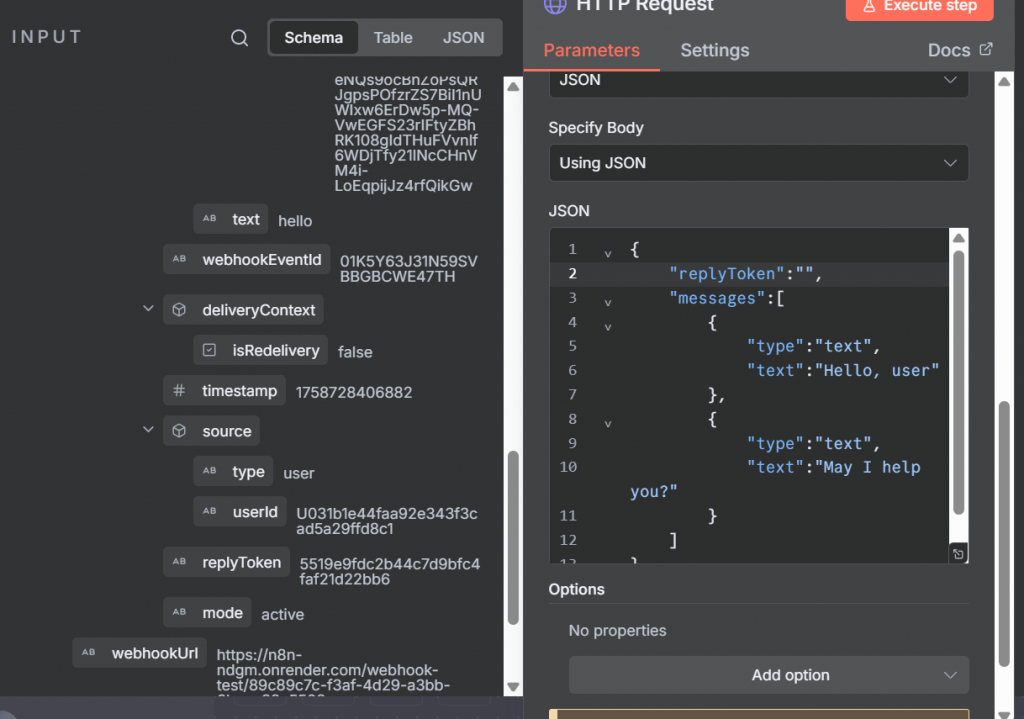The height and width of the screenshot is (719, 1024).
Task: Click the string type icon of webhookUrl
Action: [89, 652]
